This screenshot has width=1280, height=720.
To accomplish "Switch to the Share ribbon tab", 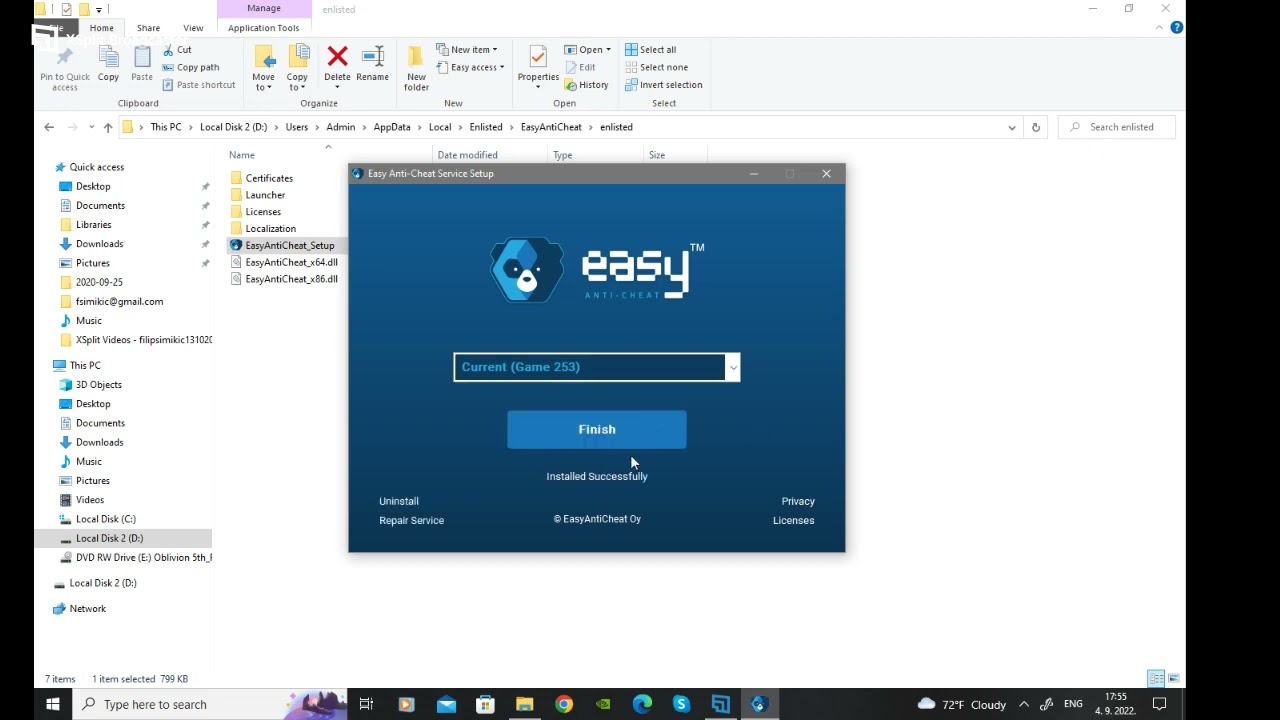I will click(x=148, y=28).
